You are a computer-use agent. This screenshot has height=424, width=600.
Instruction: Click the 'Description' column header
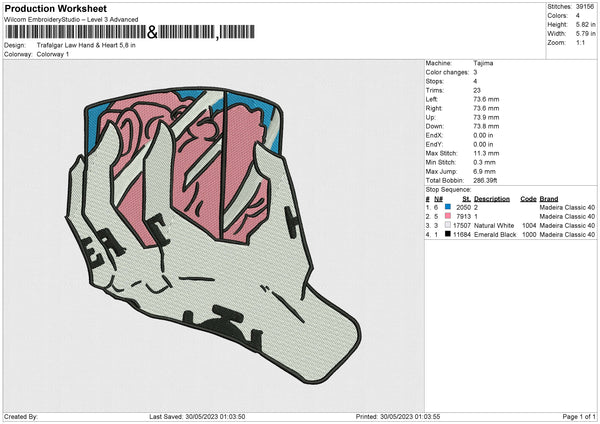pyautogui.click(x=492, y=199)
